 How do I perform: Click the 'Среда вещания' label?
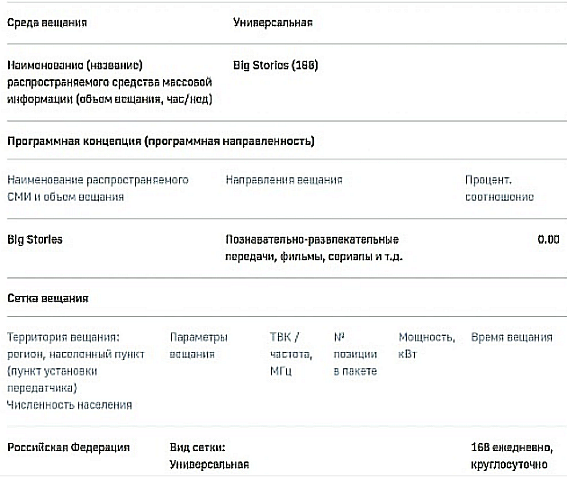pos(47,23)
